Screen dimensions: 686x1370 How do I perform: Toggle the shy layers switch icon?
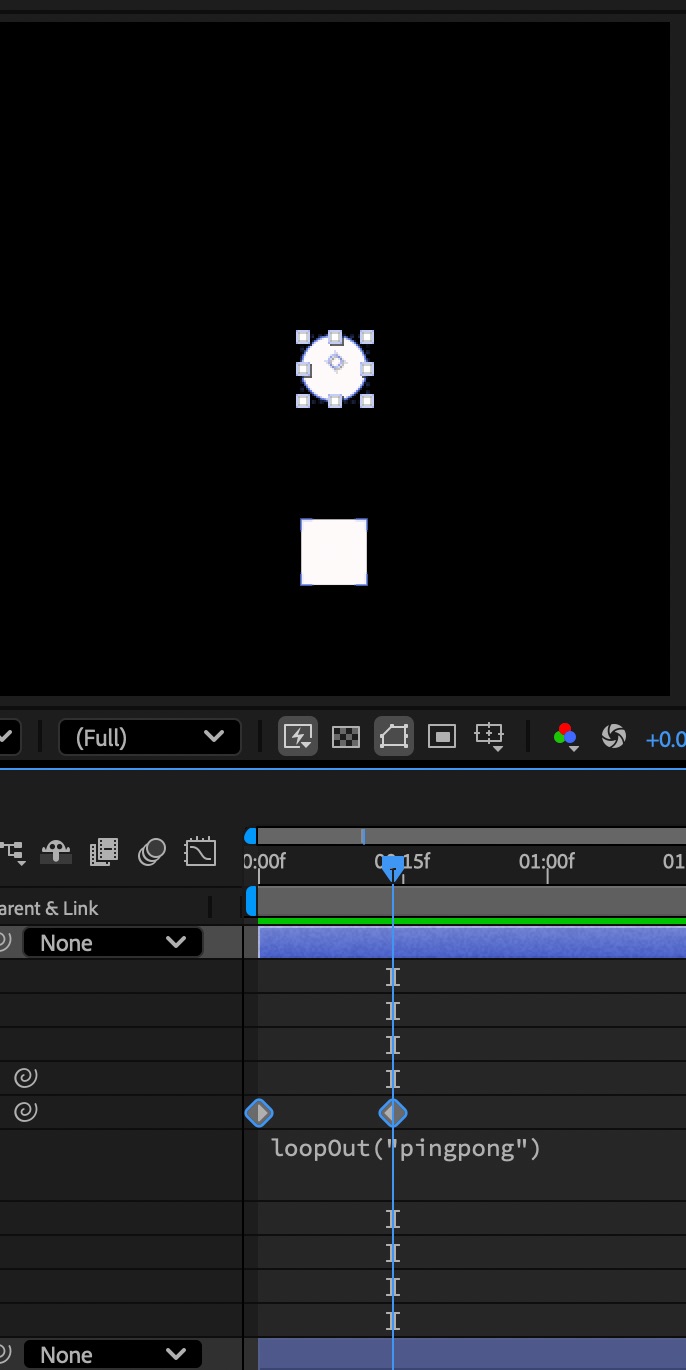tap(58, 852)
